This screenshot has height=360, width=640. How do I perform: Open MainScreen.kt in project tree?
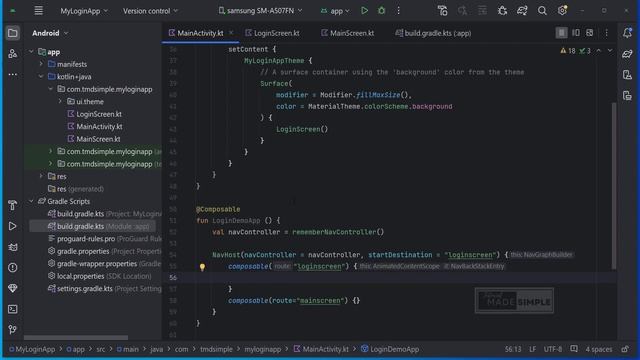(94, 139)
